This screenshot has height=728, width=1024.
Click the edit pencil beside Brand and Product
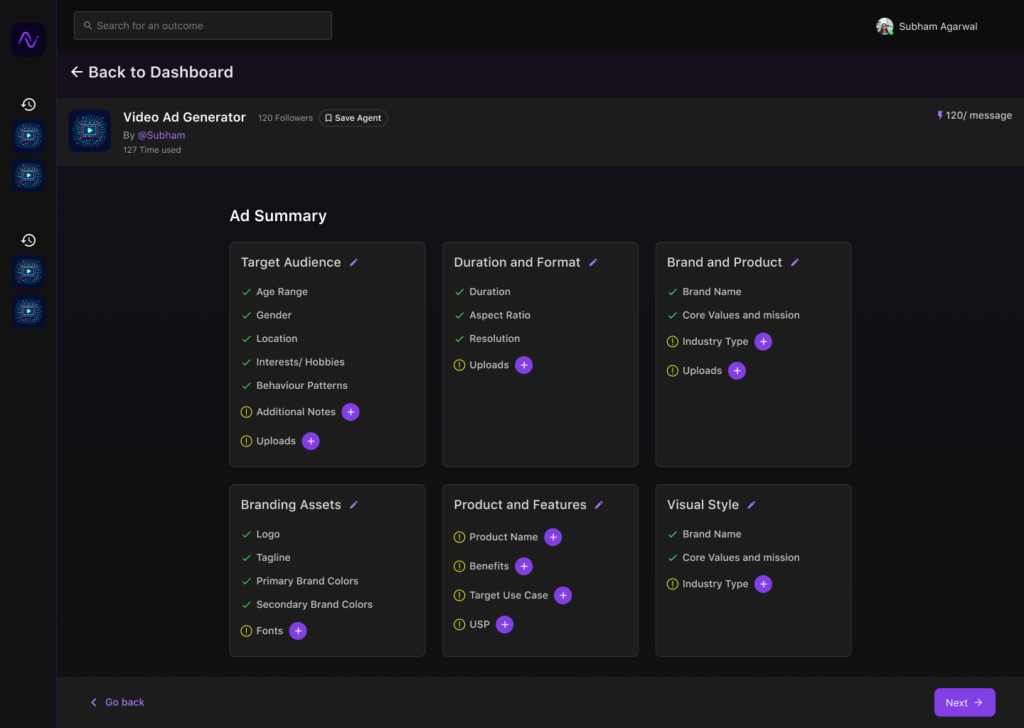[795, 263]
